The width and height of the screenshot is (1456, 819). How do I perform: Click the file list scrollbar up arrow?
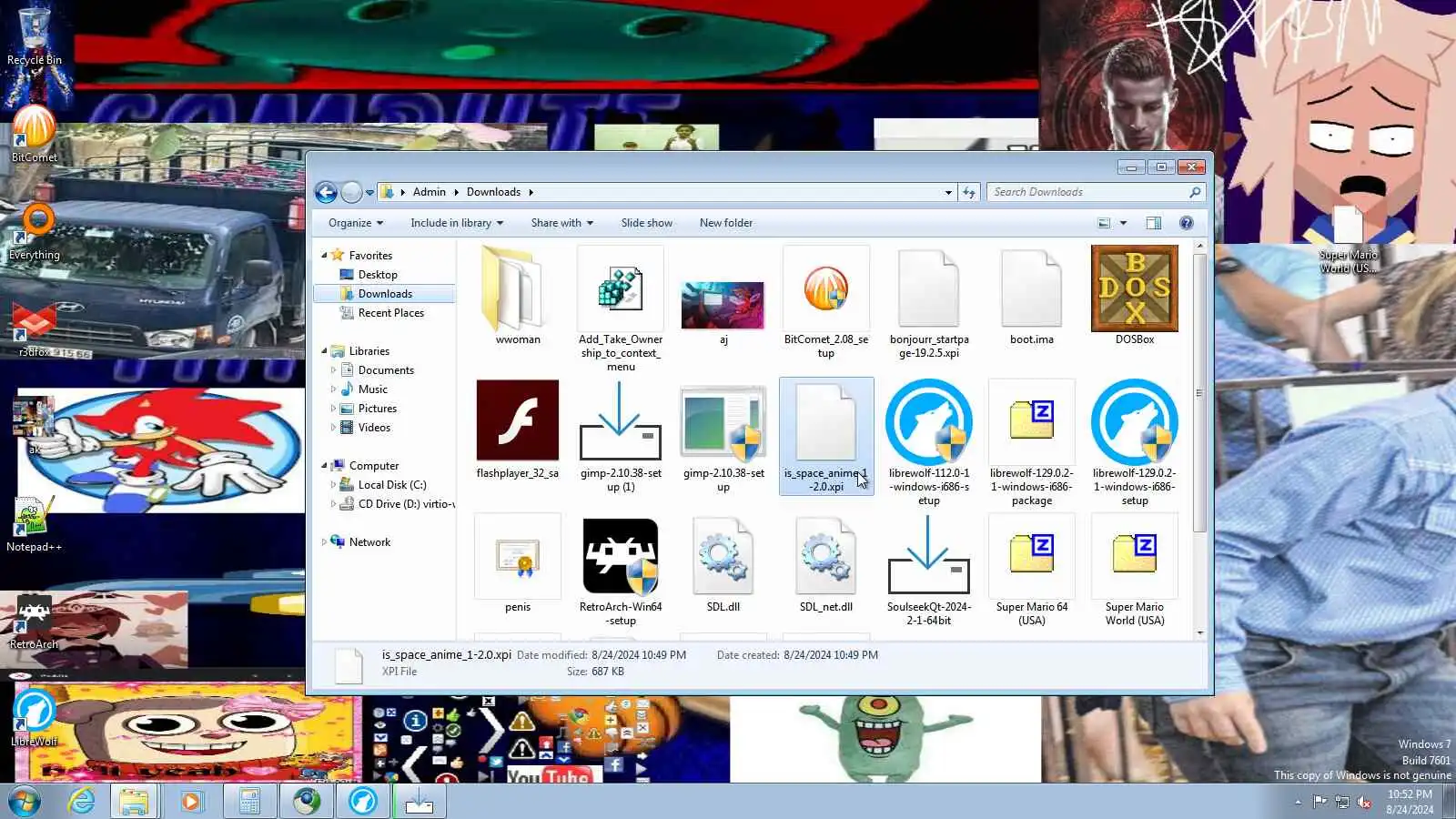1200,247
